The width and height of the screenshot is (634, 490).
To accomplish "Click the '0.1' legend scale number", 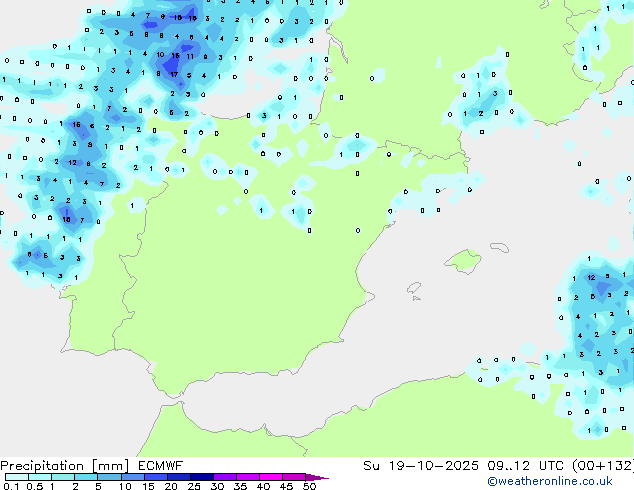I will tap(11, 486).
